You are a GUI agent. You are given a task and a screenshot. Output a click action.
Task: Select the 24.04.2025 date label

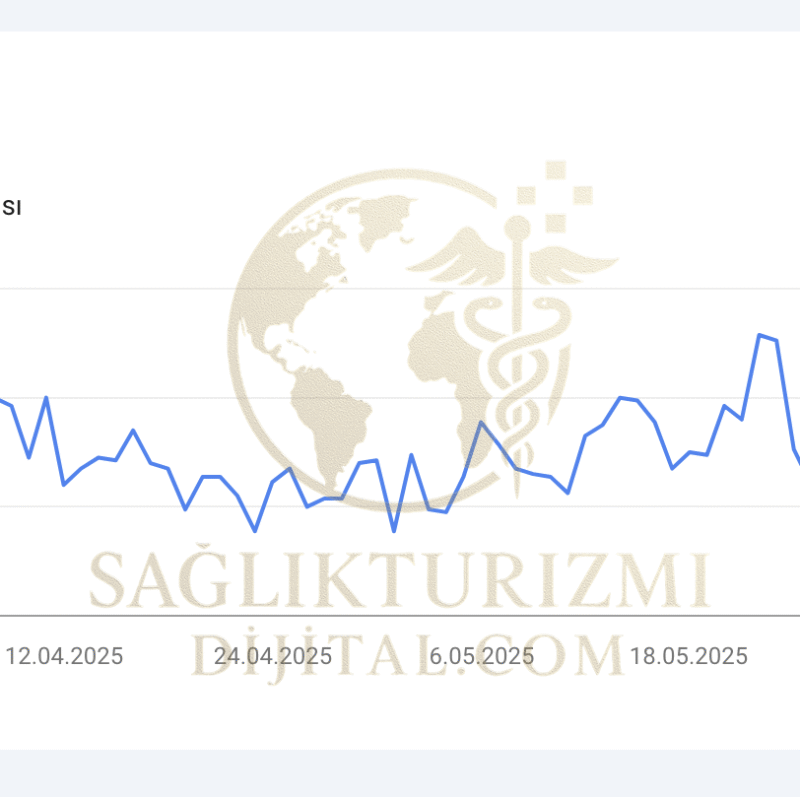tap(273, 657)
